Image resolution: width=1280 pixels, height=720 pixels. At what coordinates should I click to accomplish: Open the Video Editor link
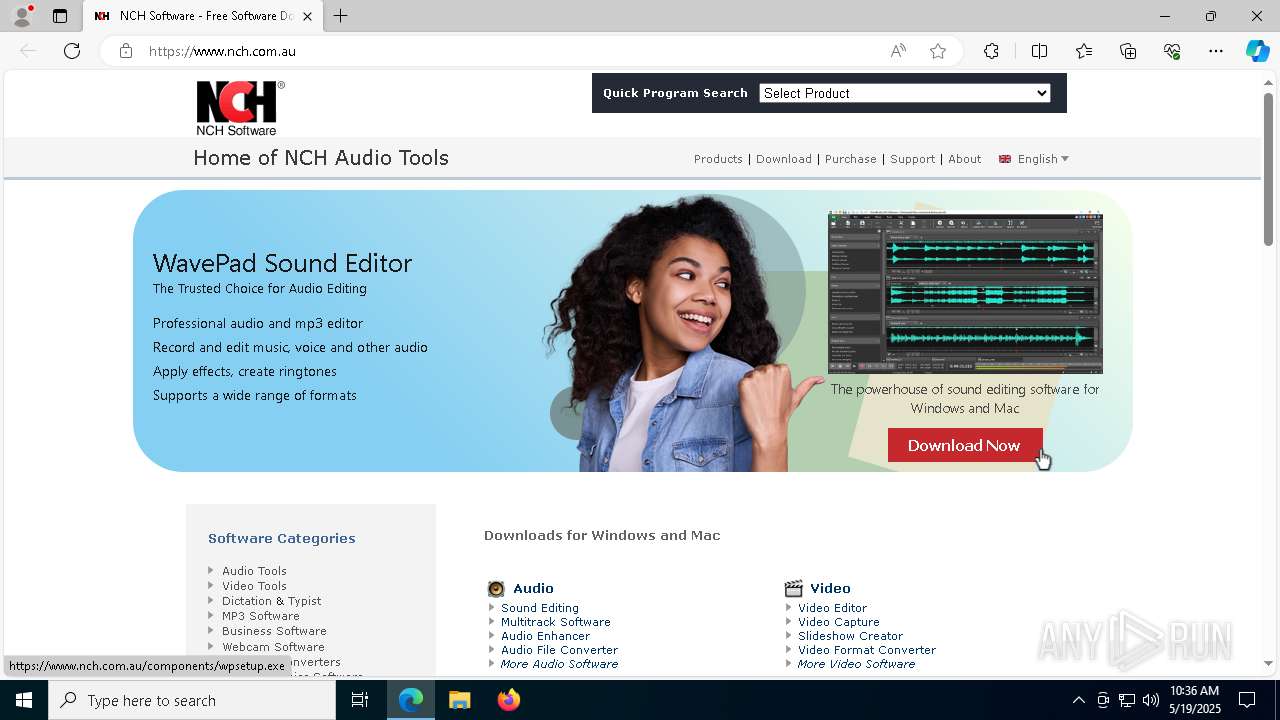click(832, 608)
